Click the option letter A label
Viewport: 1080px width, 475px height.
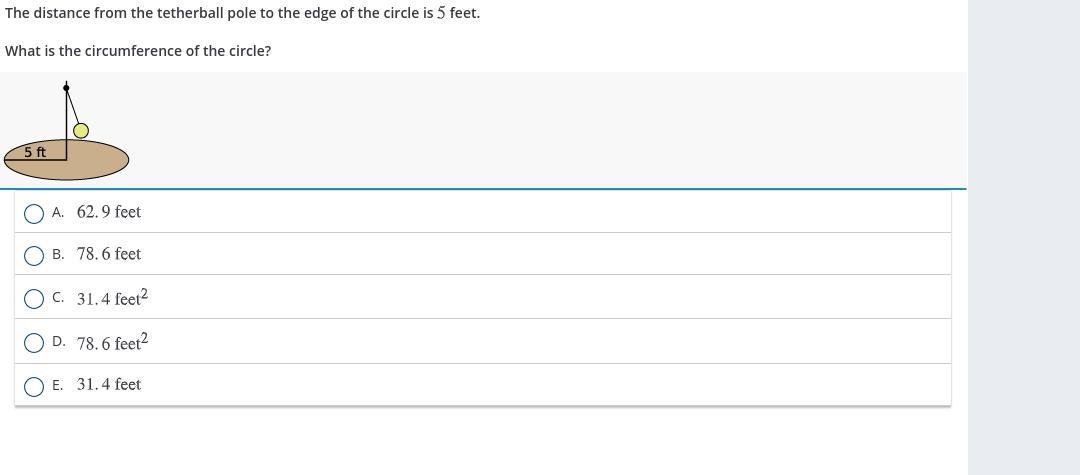(58, 212)
